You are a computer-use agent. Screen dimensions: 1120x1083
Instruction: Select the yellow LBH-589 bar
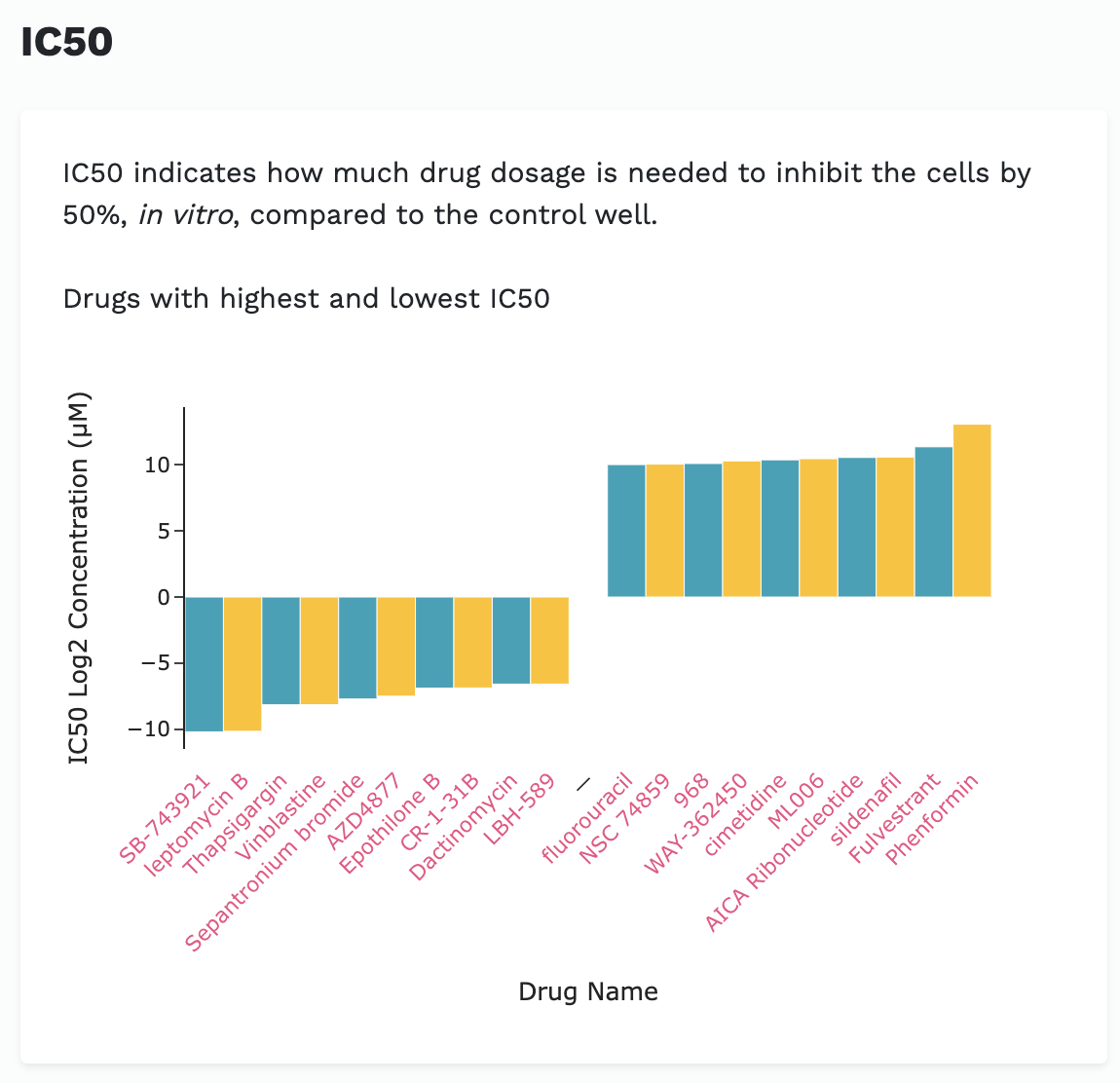(x=549, y=640)
